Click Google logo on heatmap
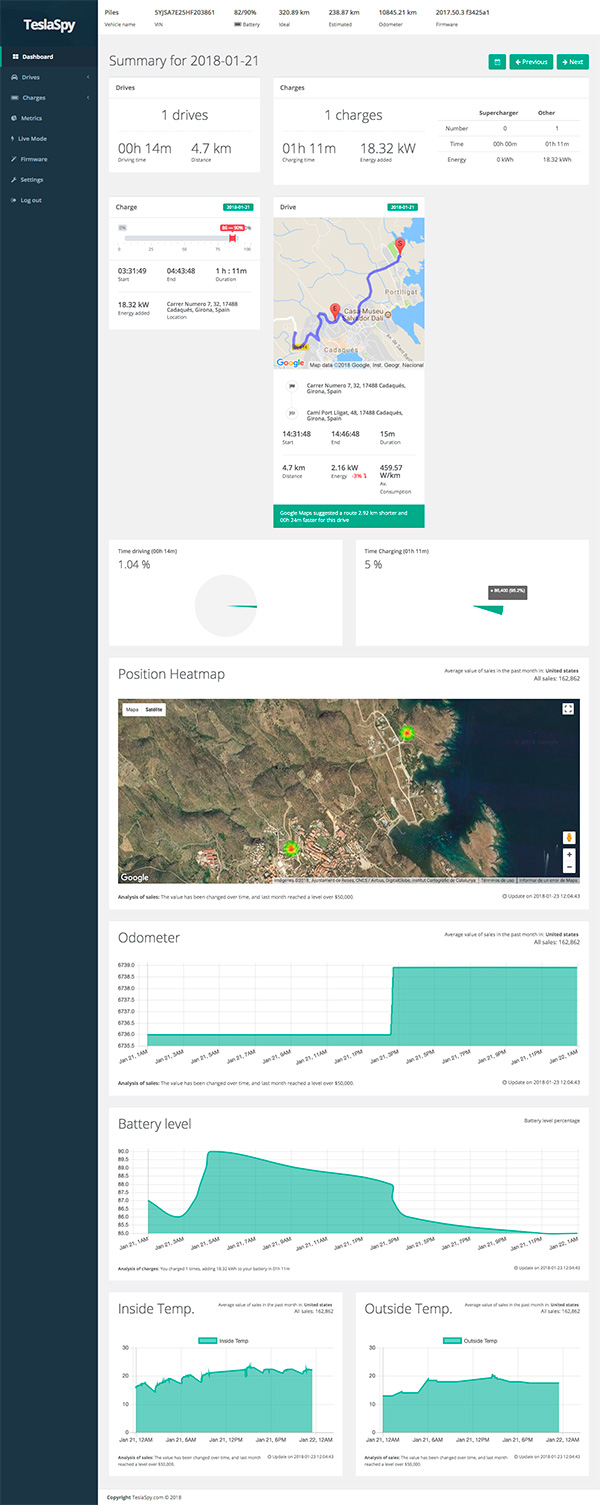The width and height of the screenshot is (600, 1505). [134, 877]
